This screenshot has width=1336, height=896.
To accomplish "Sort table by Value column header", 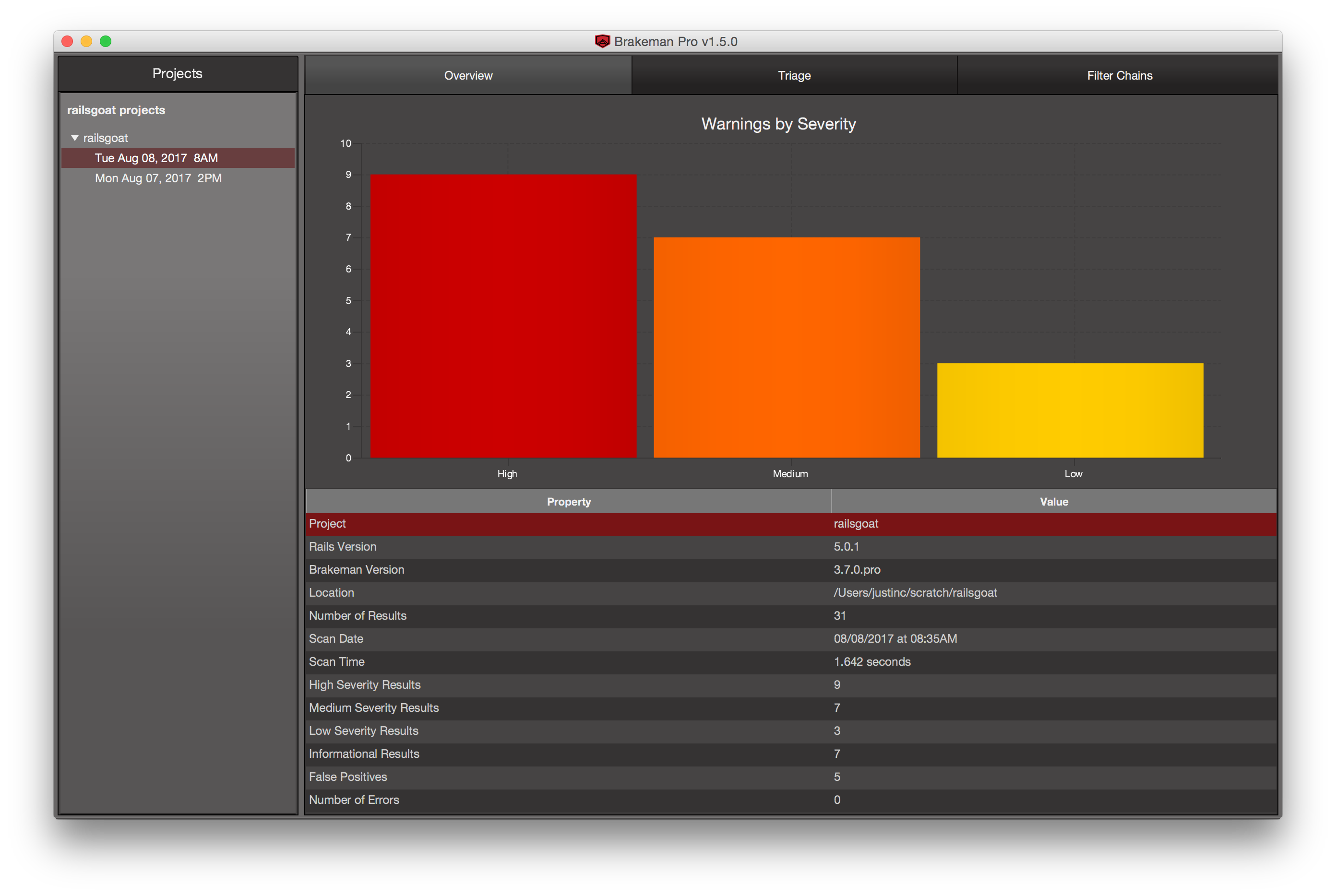I will tap(1054, 501).
